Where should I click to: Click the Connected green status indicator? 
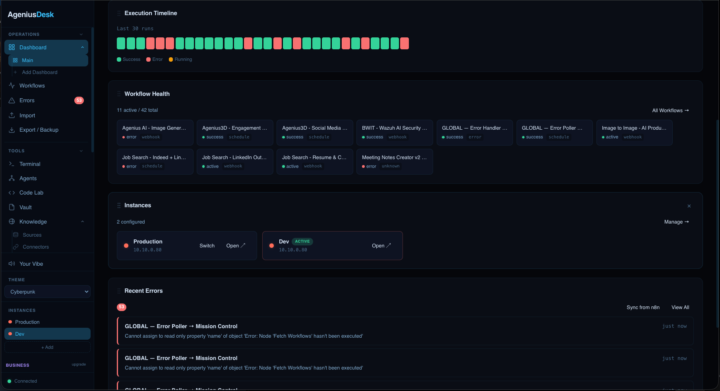10,381
